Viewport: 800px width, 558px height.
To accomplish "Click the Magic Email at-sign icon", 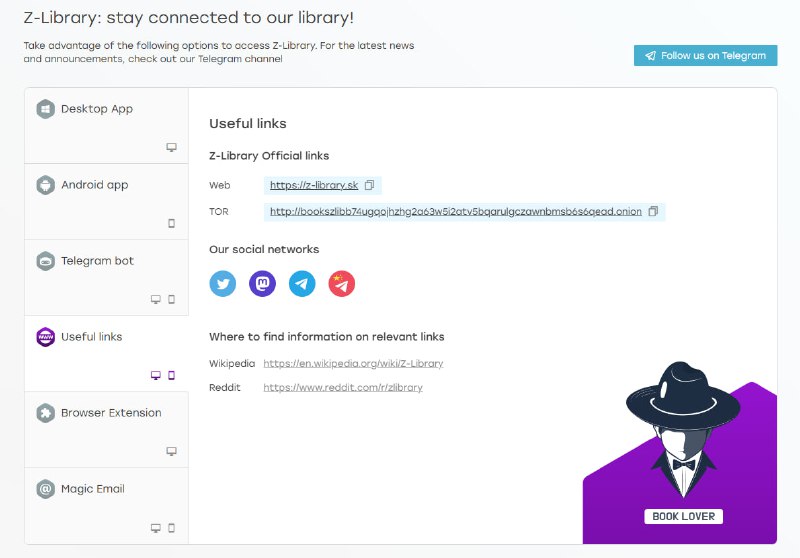I will [45, 489].
